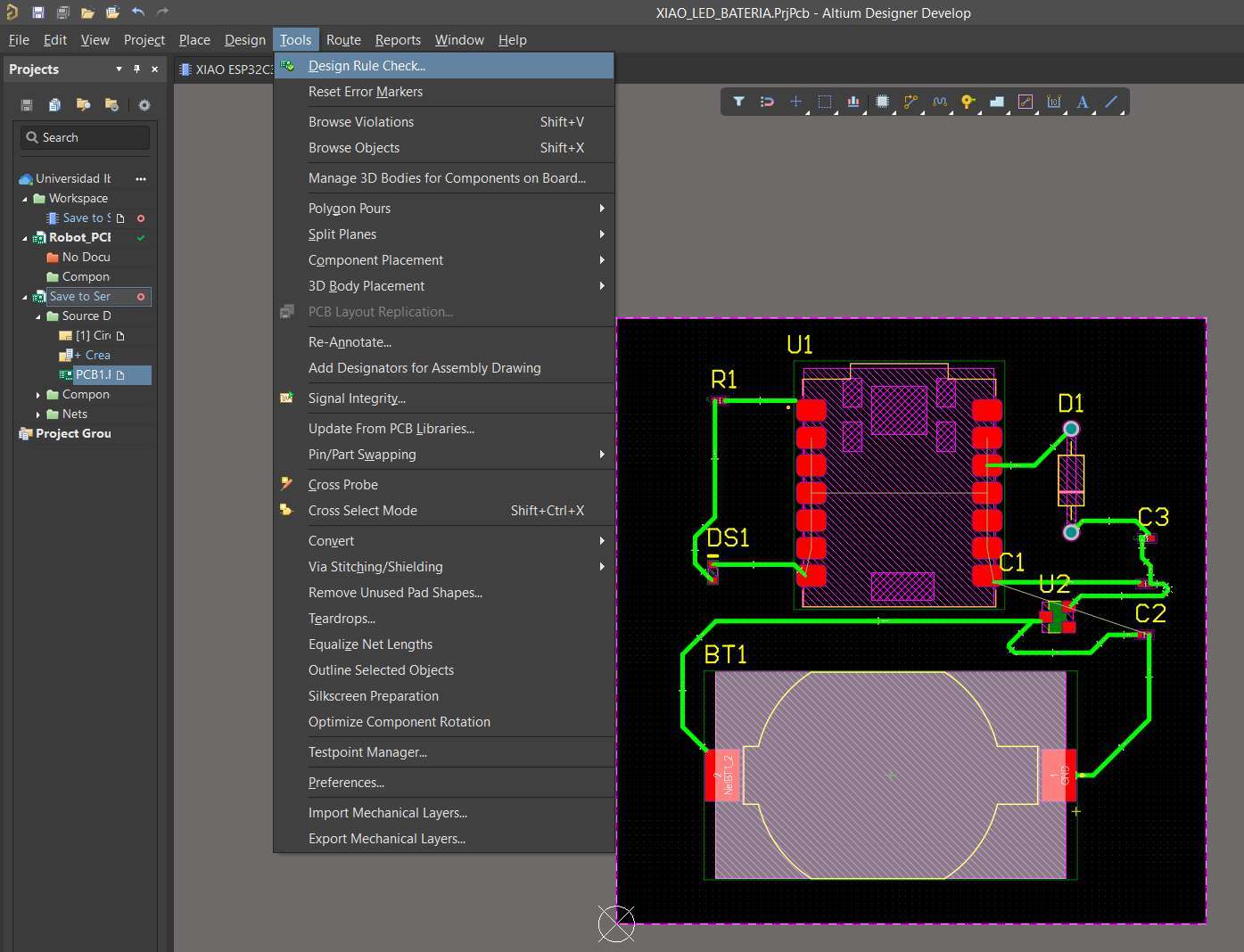Open the Design menu
This screenshot has height=952, width=1244.
(244, 40)
